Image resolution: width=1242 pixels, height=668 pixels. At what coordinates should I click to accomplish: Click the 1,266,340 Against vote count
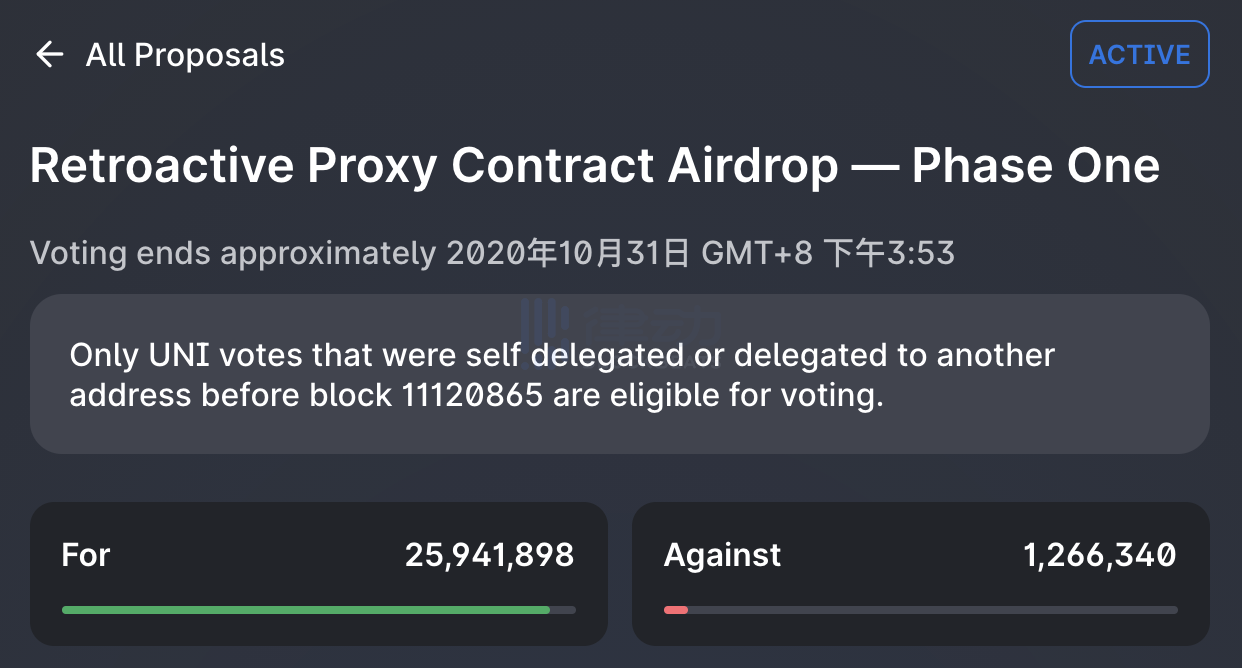click(1100, 555)
